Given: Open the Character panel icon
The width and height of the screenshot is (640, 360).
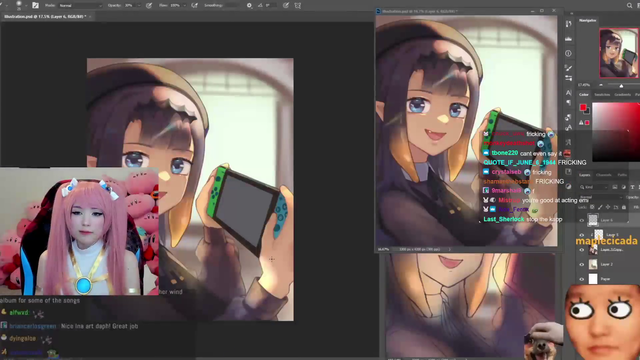Looking at the screenshot, I should [569, 93].
